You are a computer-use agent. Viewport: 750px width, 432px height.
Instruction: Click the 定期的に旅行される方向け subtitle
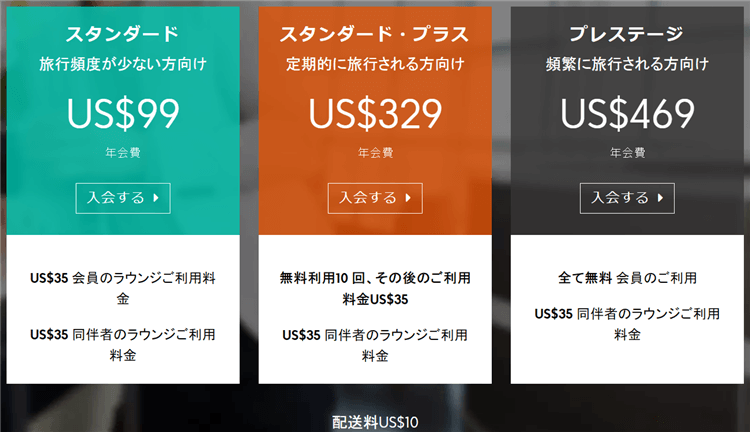(x=375, y=65)
